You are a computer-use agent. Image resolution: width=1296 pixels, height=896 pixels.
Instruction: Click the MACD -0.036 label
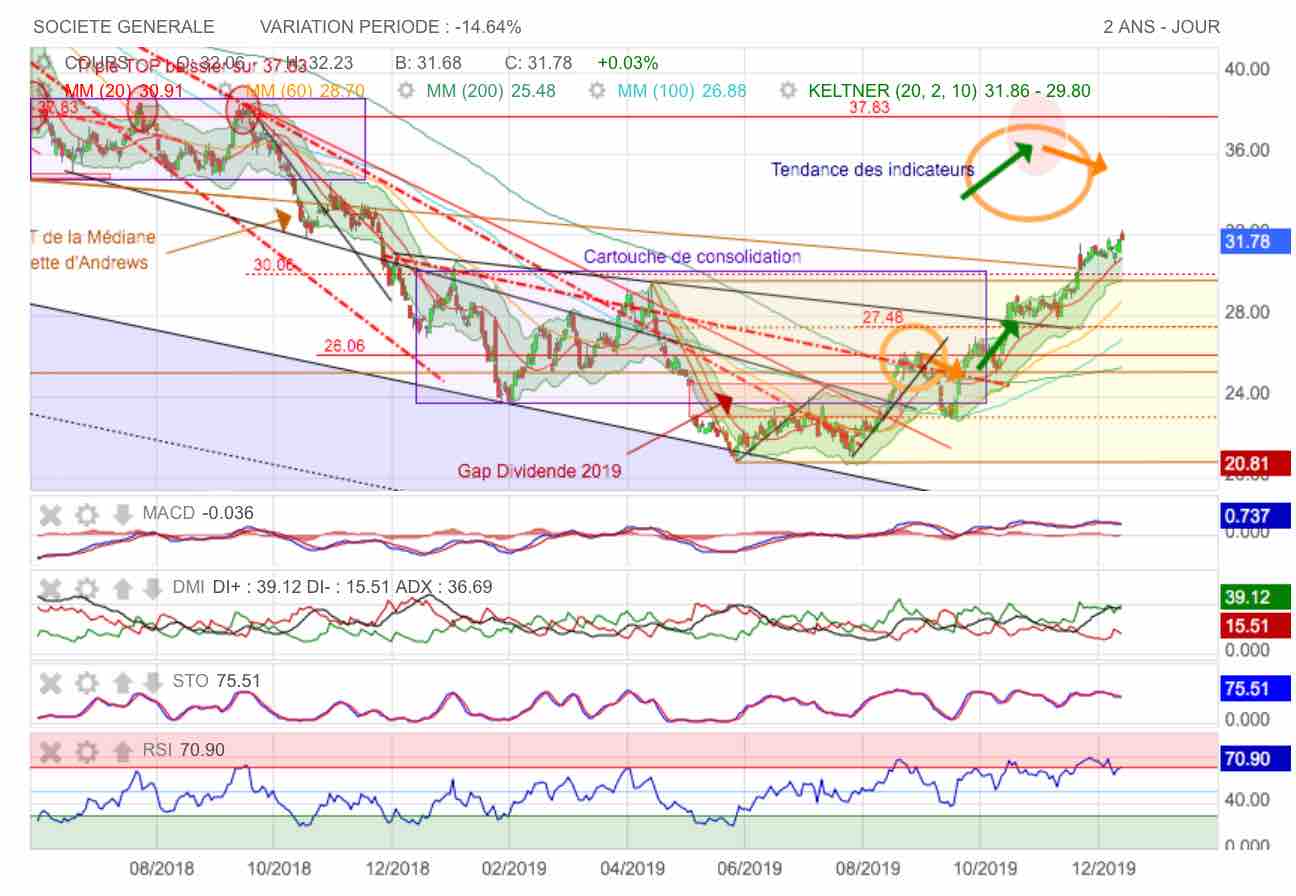(x=198, y=514)
